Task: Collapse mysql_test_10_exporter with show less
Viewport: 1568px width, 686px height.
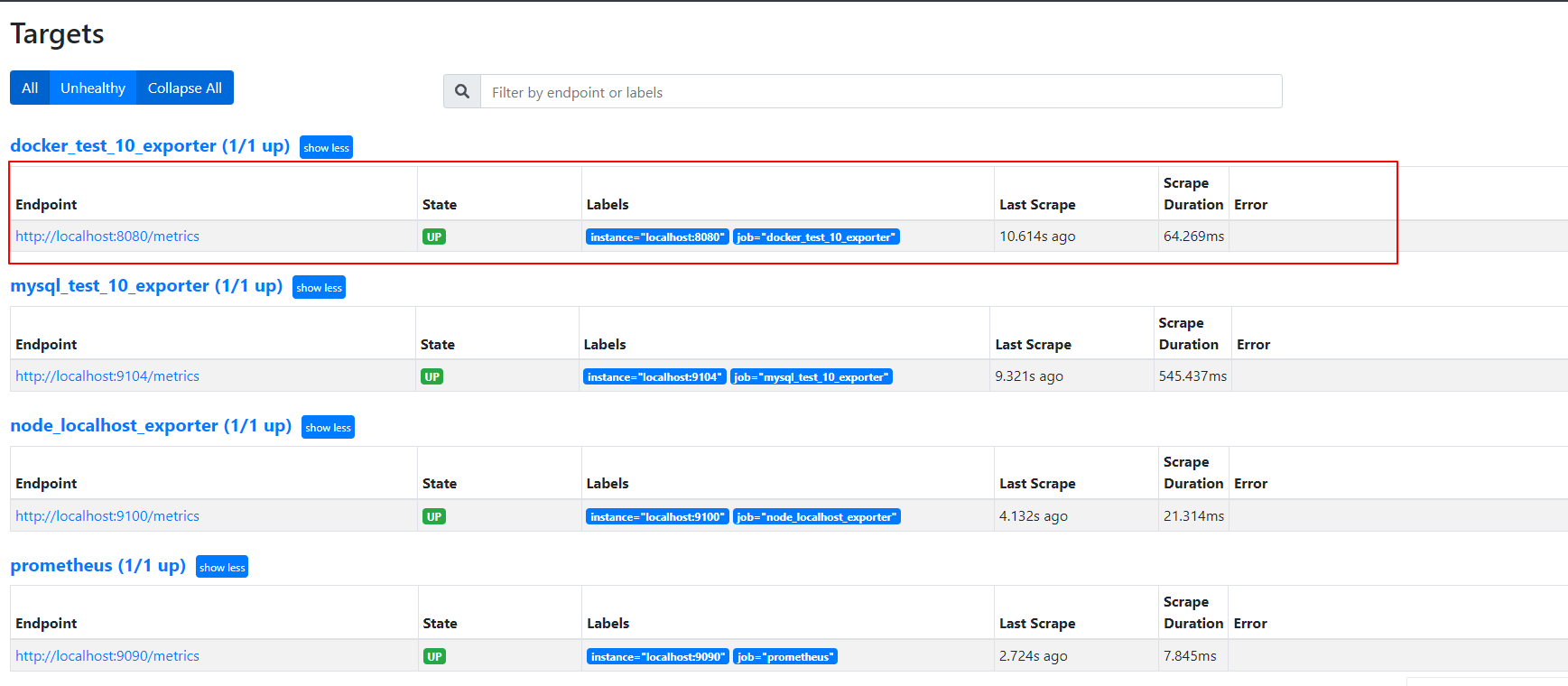Action: tap(319, 287)
